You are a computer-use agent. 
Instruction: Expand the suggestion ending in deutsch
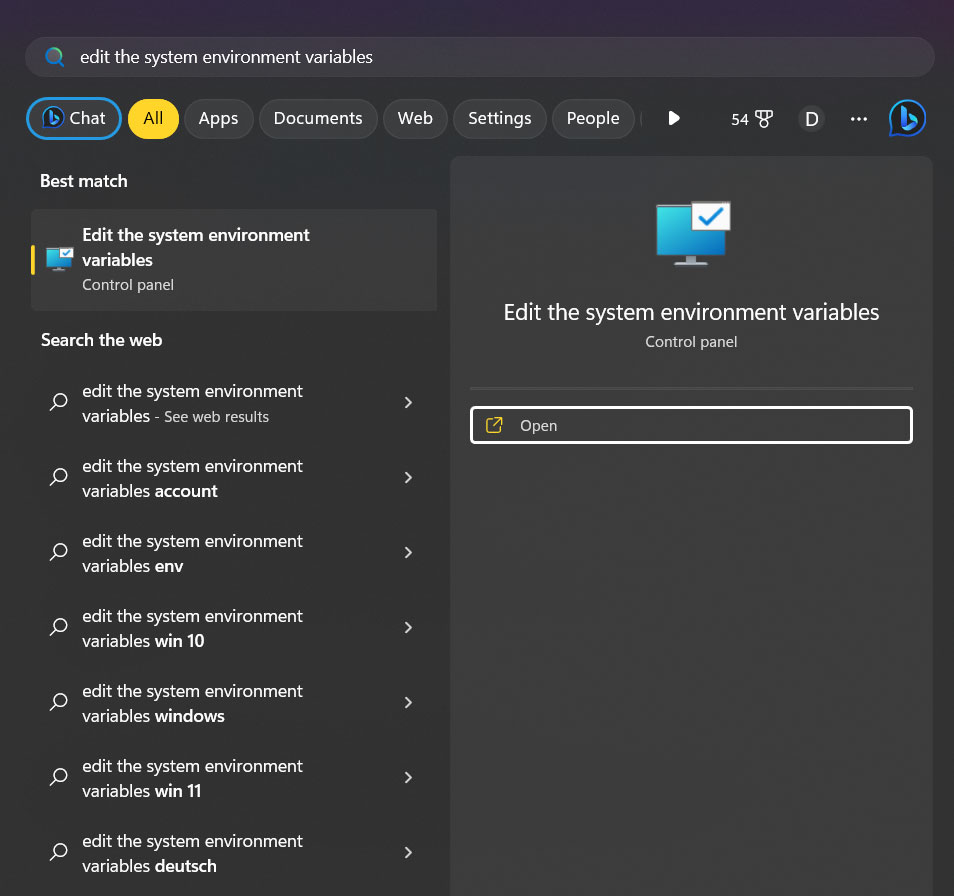point(408,852)
